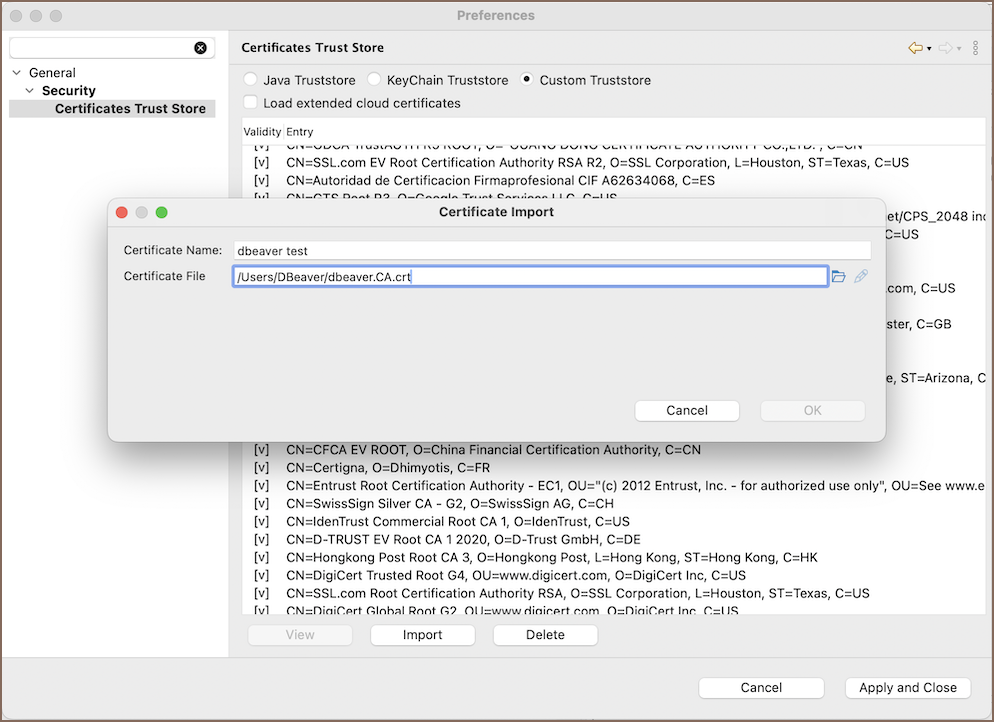Image resolution: width=994 pixels, height=722 pixels.
Task: Click the pencil edit icon beside Certificate File
Action: [x=861, y=277]
